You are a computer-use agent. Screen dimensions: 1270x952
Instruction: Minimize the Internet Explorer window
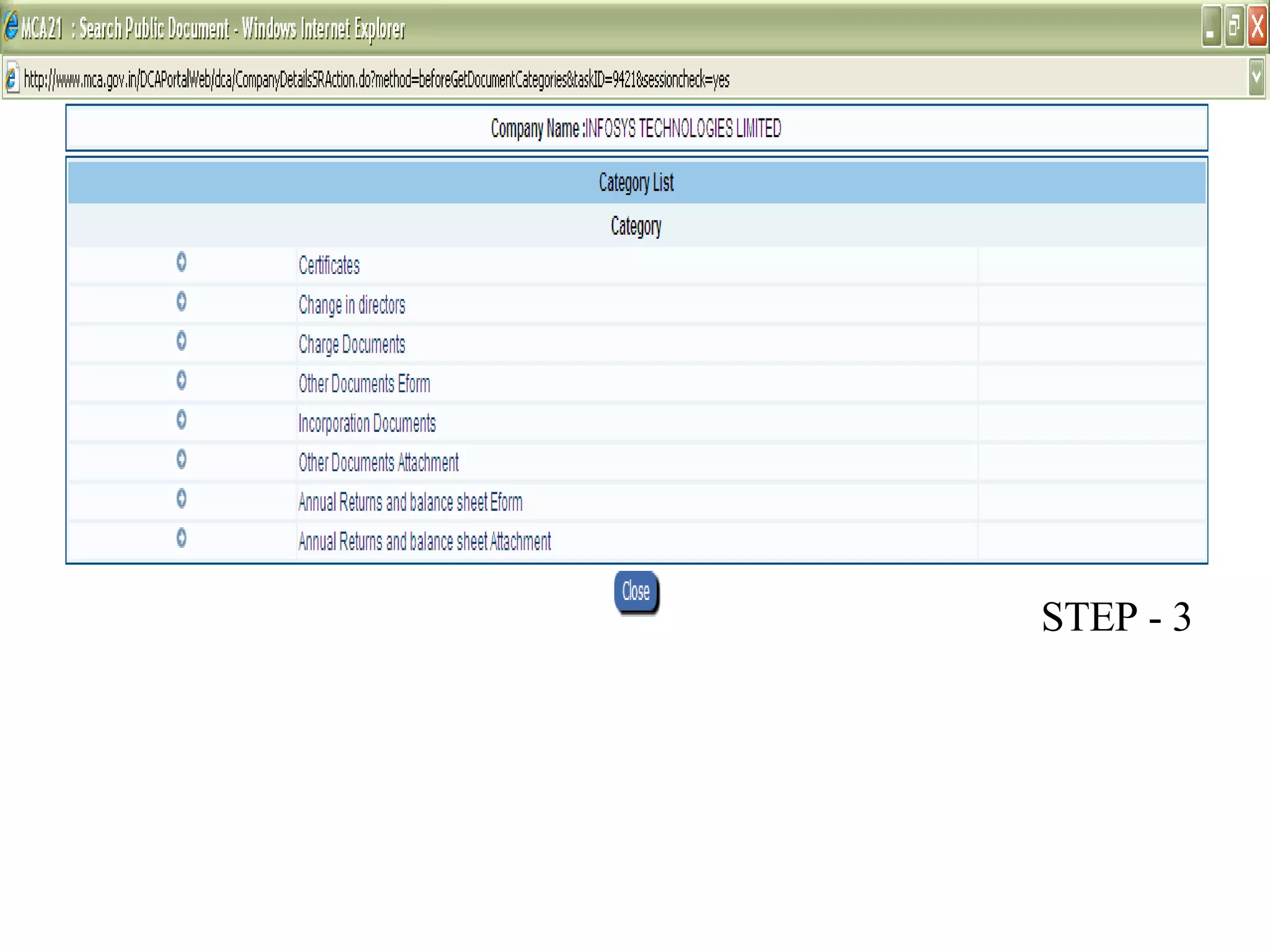pos(1210,27)
